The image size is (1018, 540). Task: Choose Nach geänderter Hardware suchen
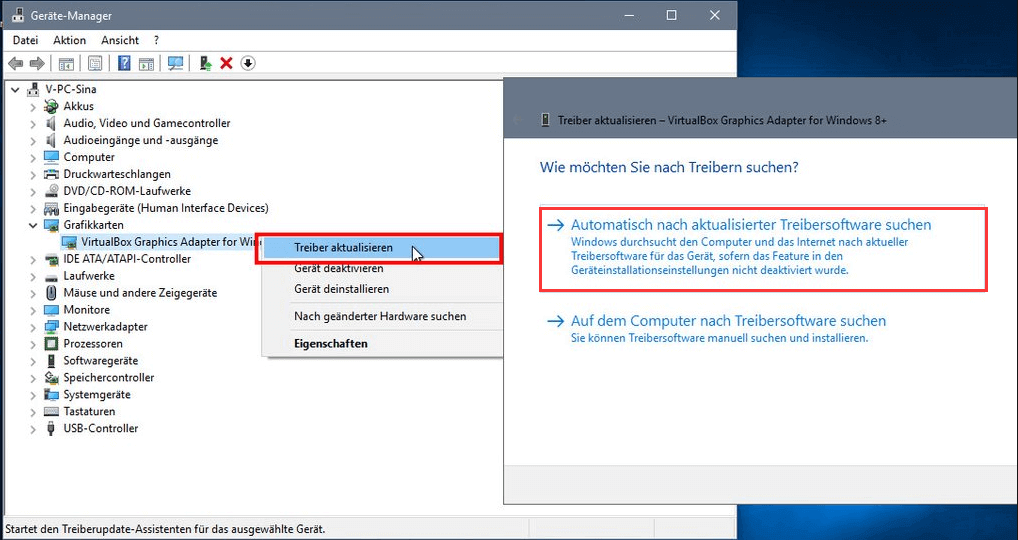pos(382,316)
